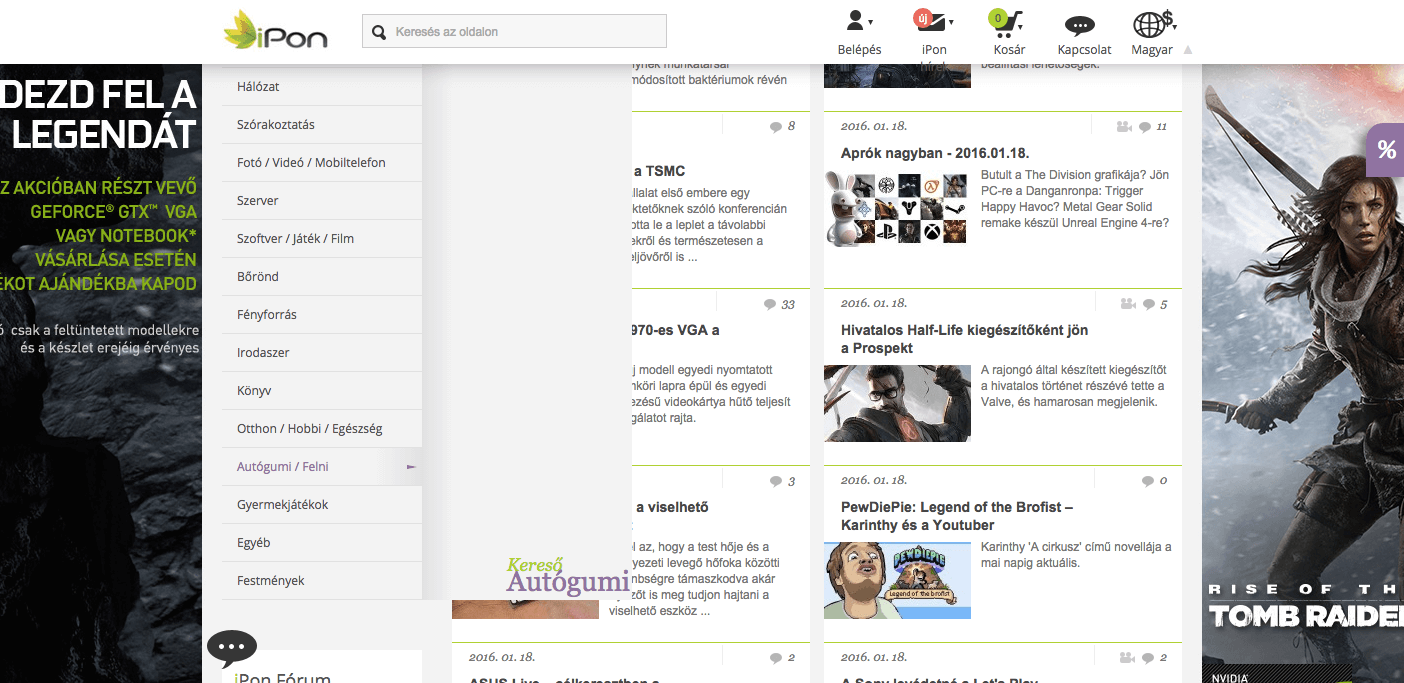
Task: Click the Butult a The Division summary text
Action: [x=1075, y=199]
